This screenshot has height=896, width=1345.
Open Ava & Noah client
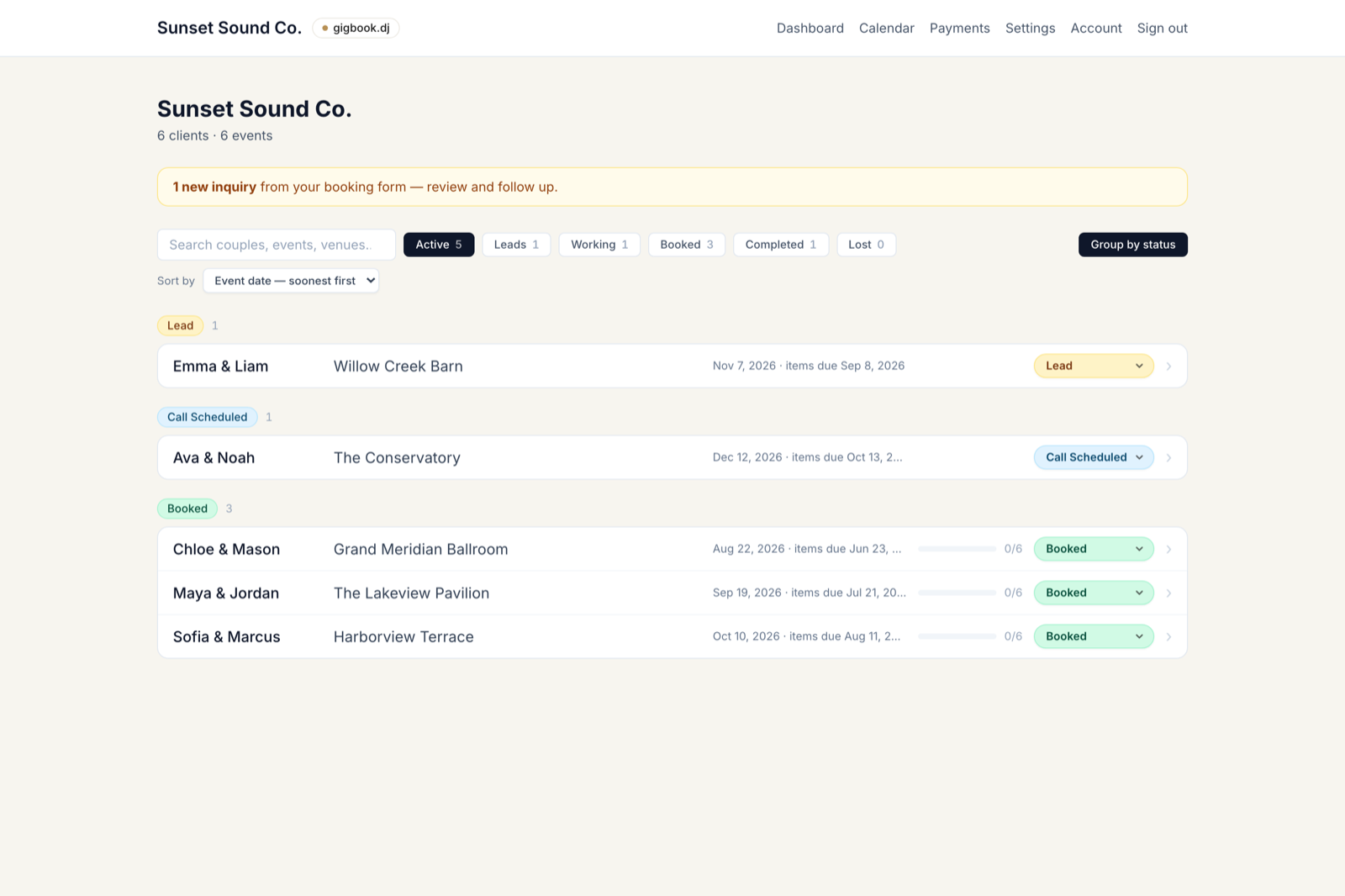pyautogui.click(x=214, y=458)
